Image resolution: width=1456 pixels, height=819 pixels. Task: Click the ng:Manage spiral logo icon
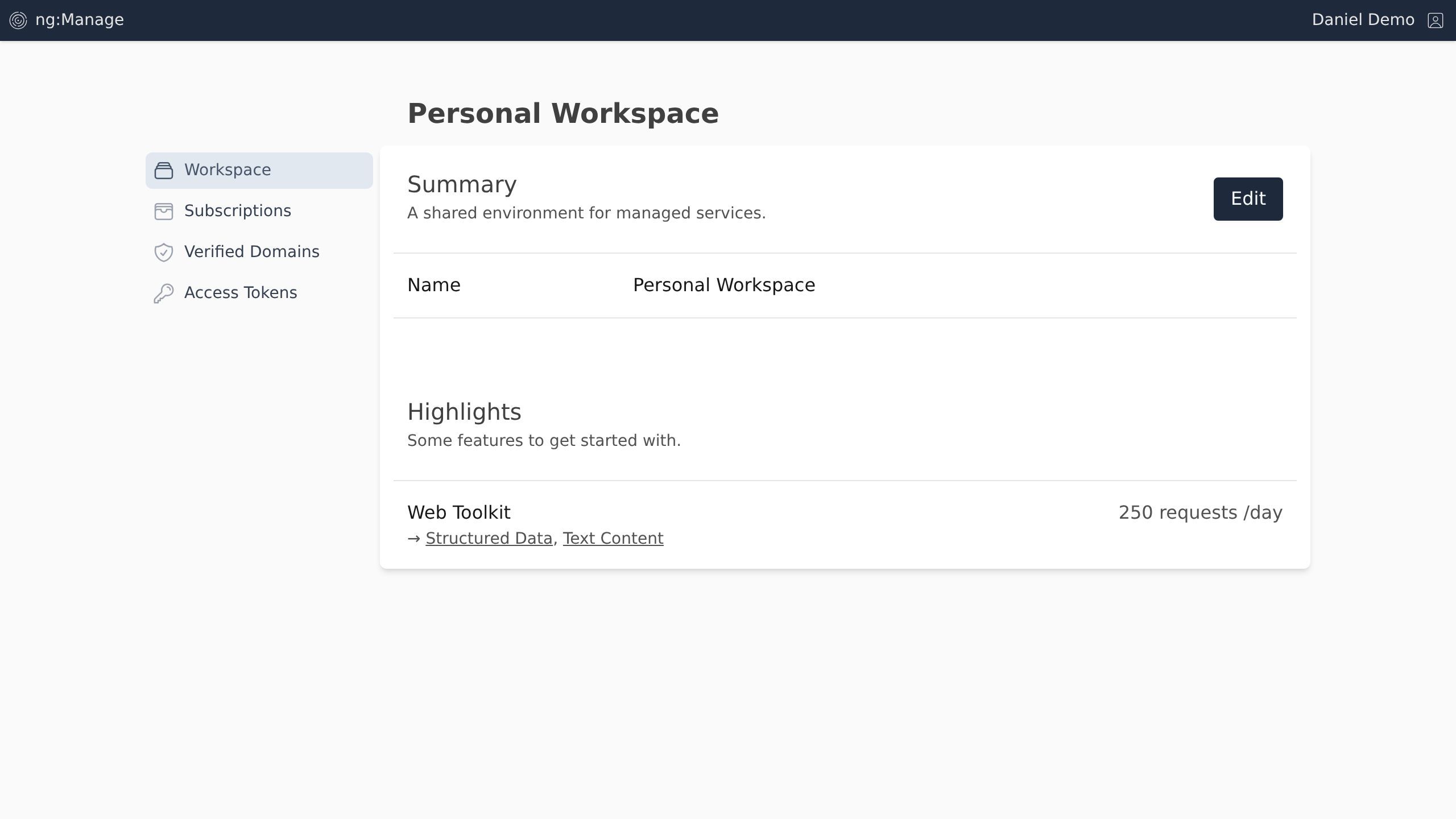tap(18, 20)
